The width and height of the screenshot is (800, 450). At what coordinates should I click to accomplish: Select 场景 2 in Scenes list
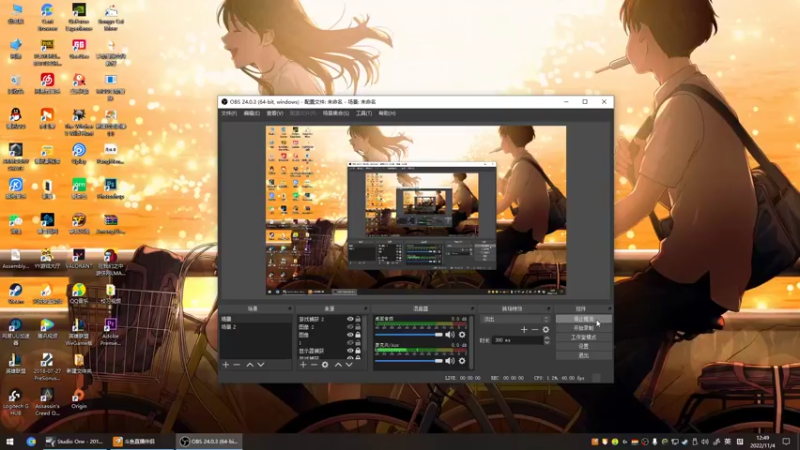(256, 327)
